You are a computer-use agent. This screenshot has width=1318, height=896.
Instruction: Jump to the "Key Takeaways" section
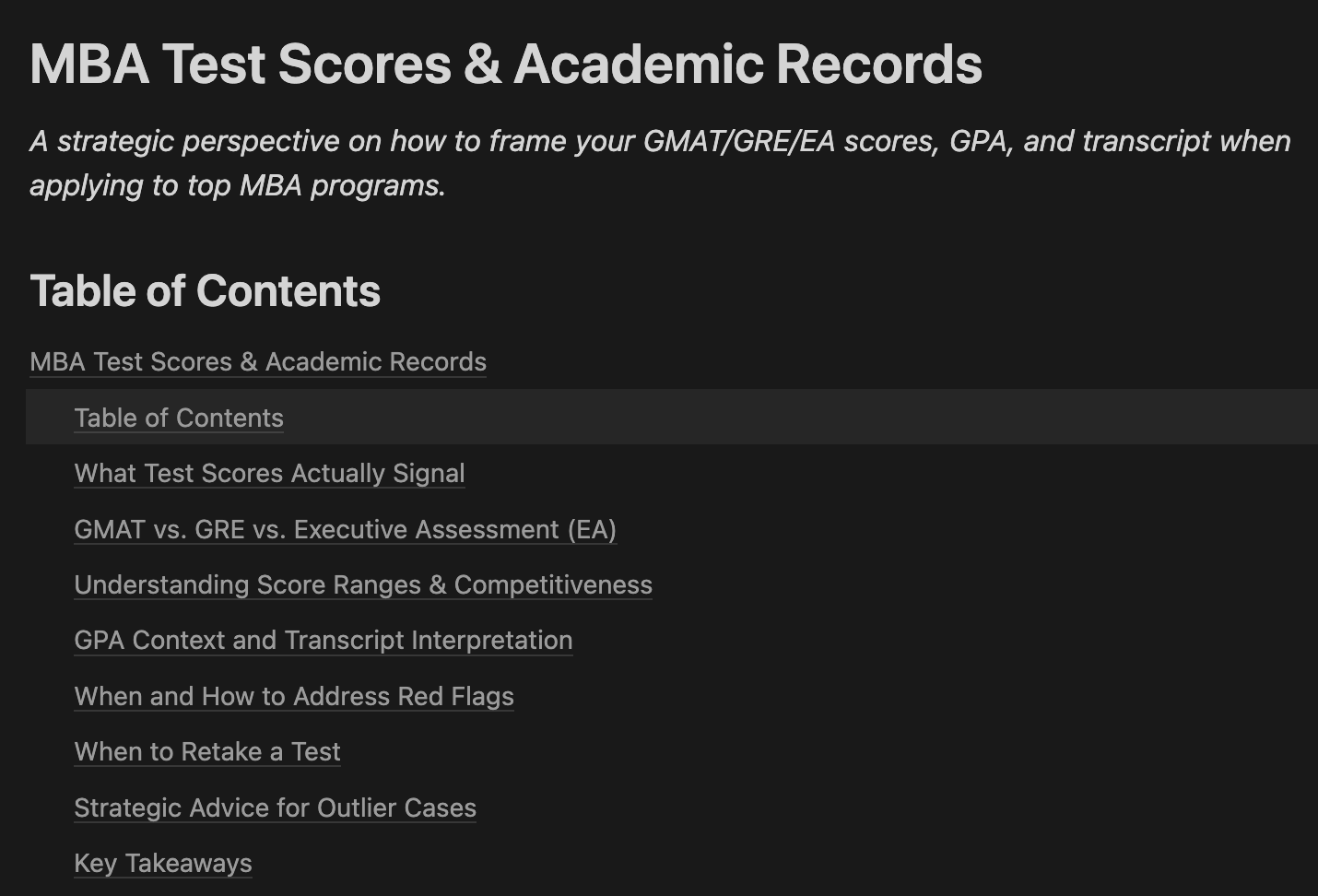click(163, 863)
